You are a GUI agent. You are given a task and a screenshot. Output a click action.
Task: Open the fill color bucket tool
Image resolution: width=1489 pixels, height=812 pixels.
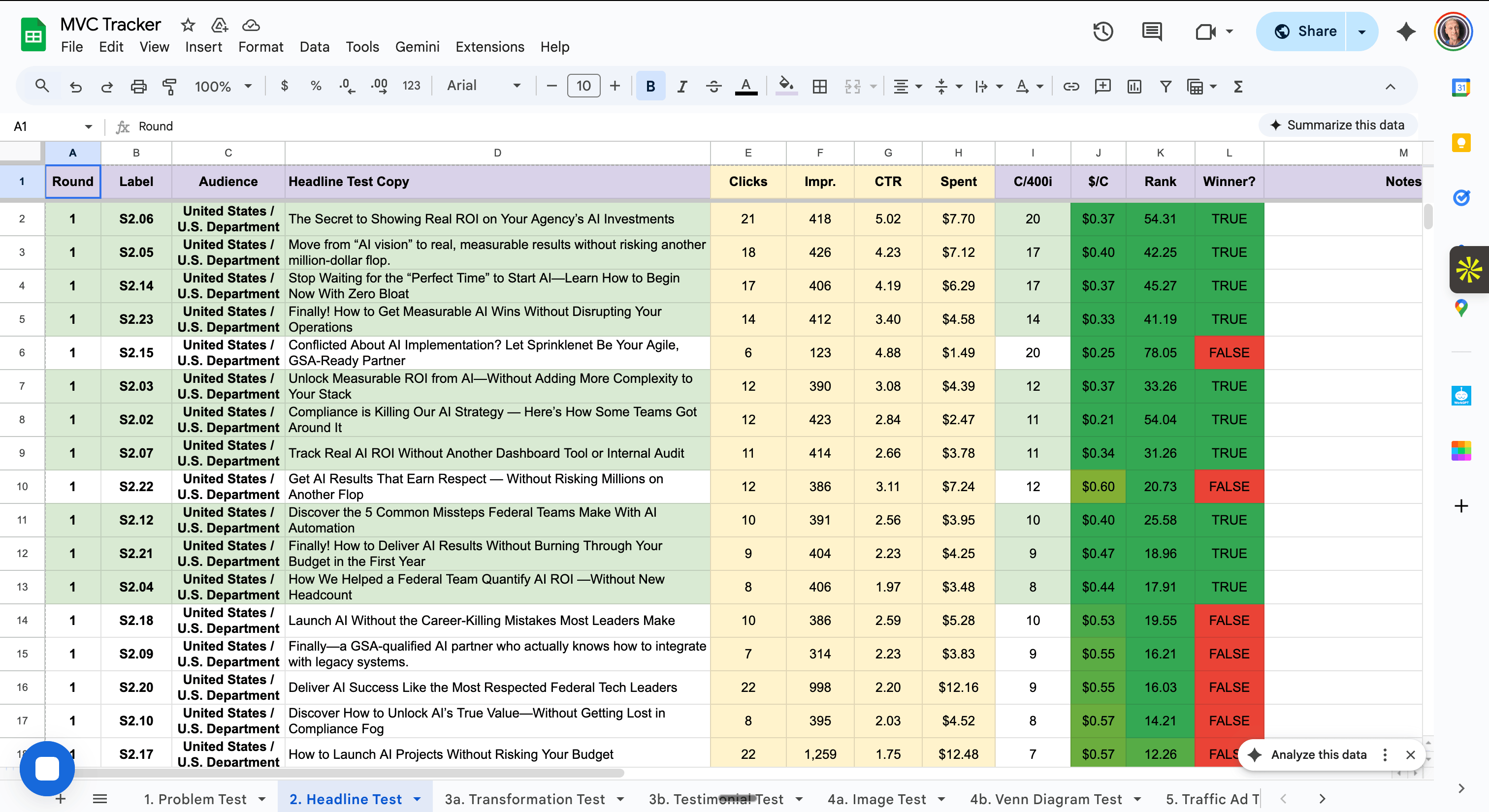pos(785,86)
